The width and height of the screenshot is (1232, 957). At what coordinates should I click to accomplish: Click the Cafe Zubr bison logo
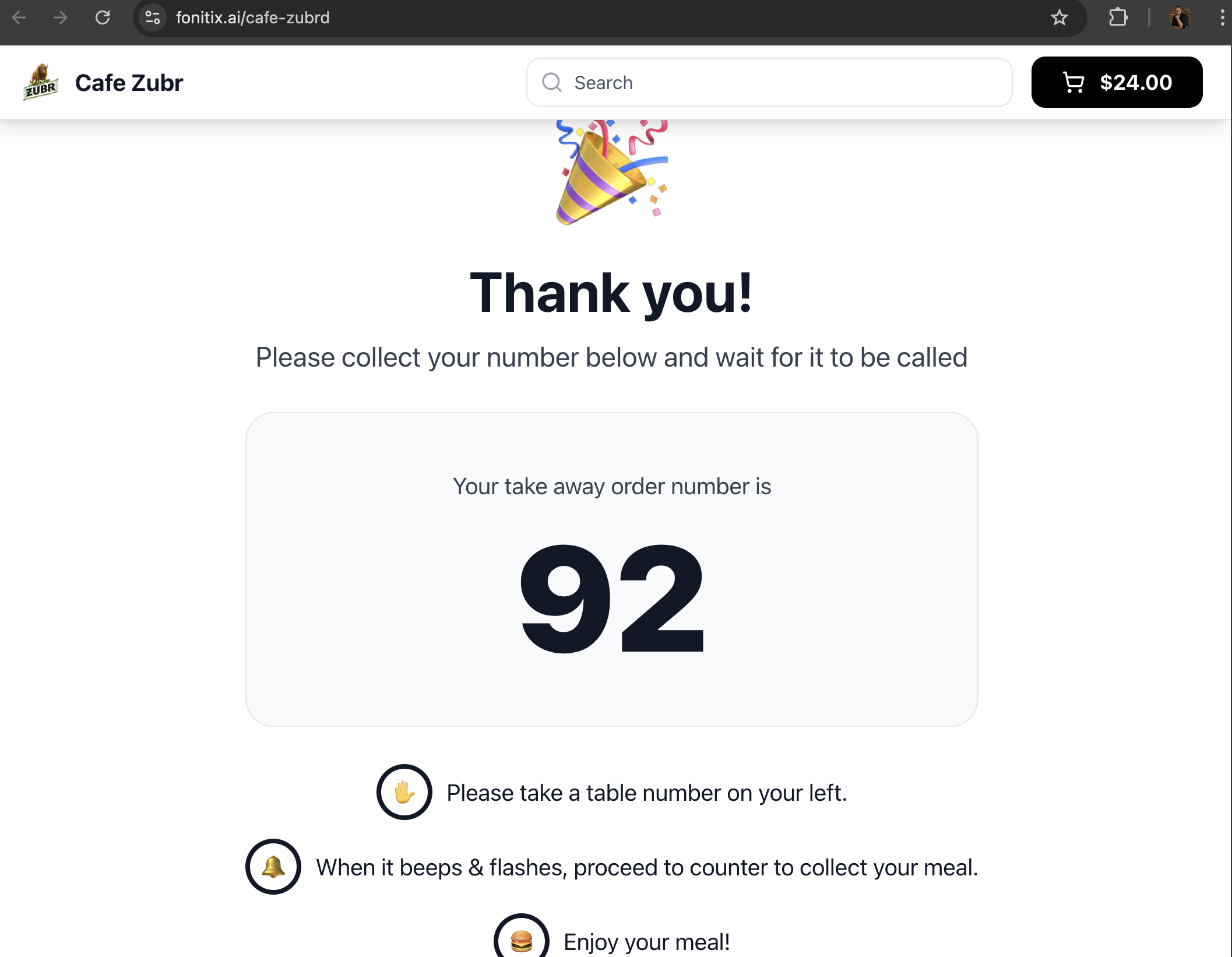[40, 82]
